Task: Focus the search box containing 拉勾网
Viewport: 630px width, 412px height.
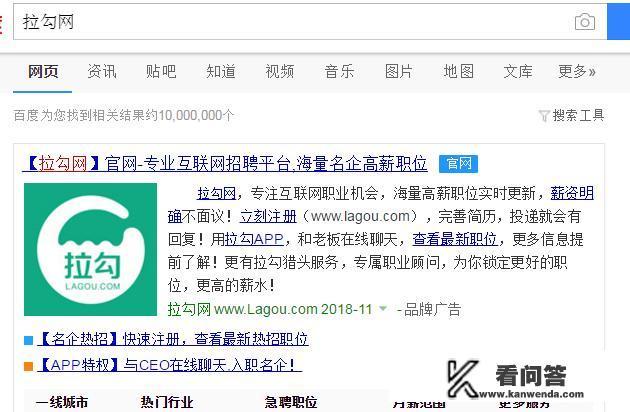Action: tap(310, 22)
